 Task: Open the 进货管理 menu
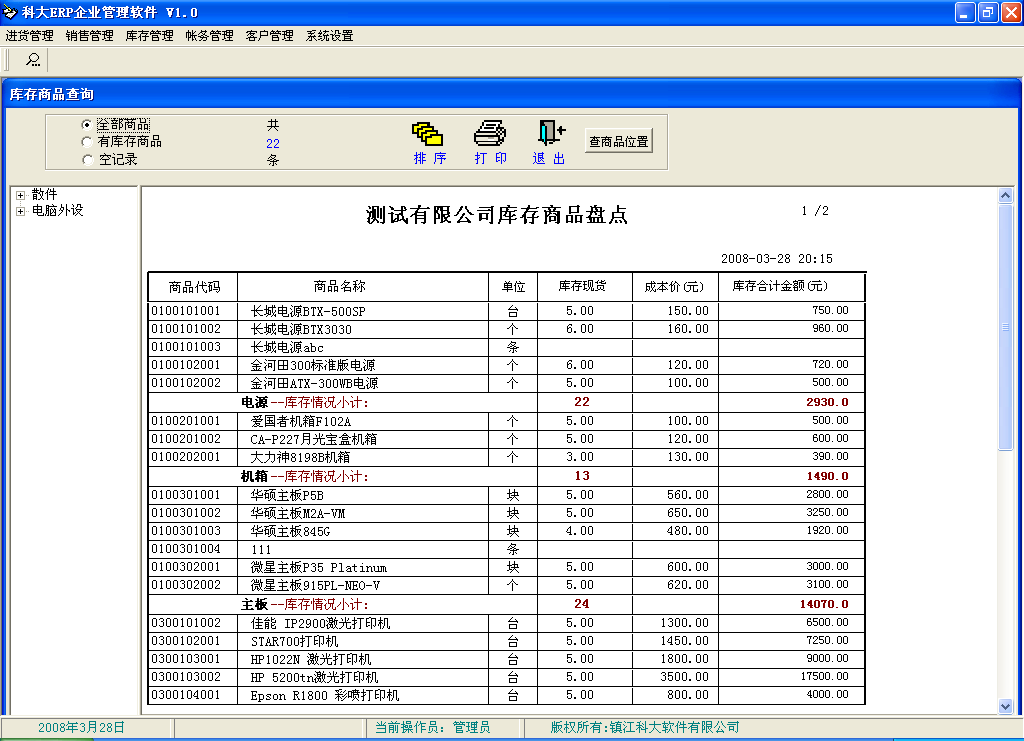coord(30,36)
